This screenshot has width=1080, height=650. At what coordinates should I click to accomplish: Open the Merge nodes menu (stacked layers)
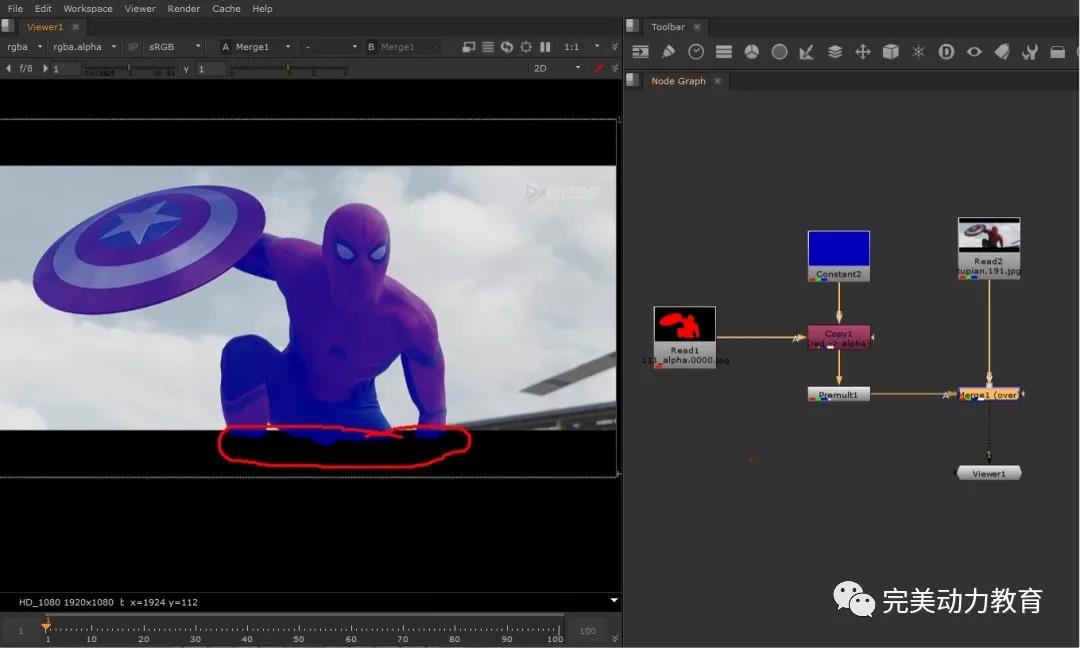pyautogui.click(x=835, y=52)
